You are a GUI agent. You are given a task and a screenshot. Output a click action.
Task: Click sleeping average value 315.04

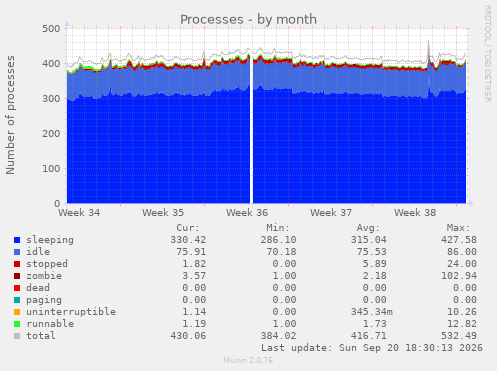pos(368,240)
